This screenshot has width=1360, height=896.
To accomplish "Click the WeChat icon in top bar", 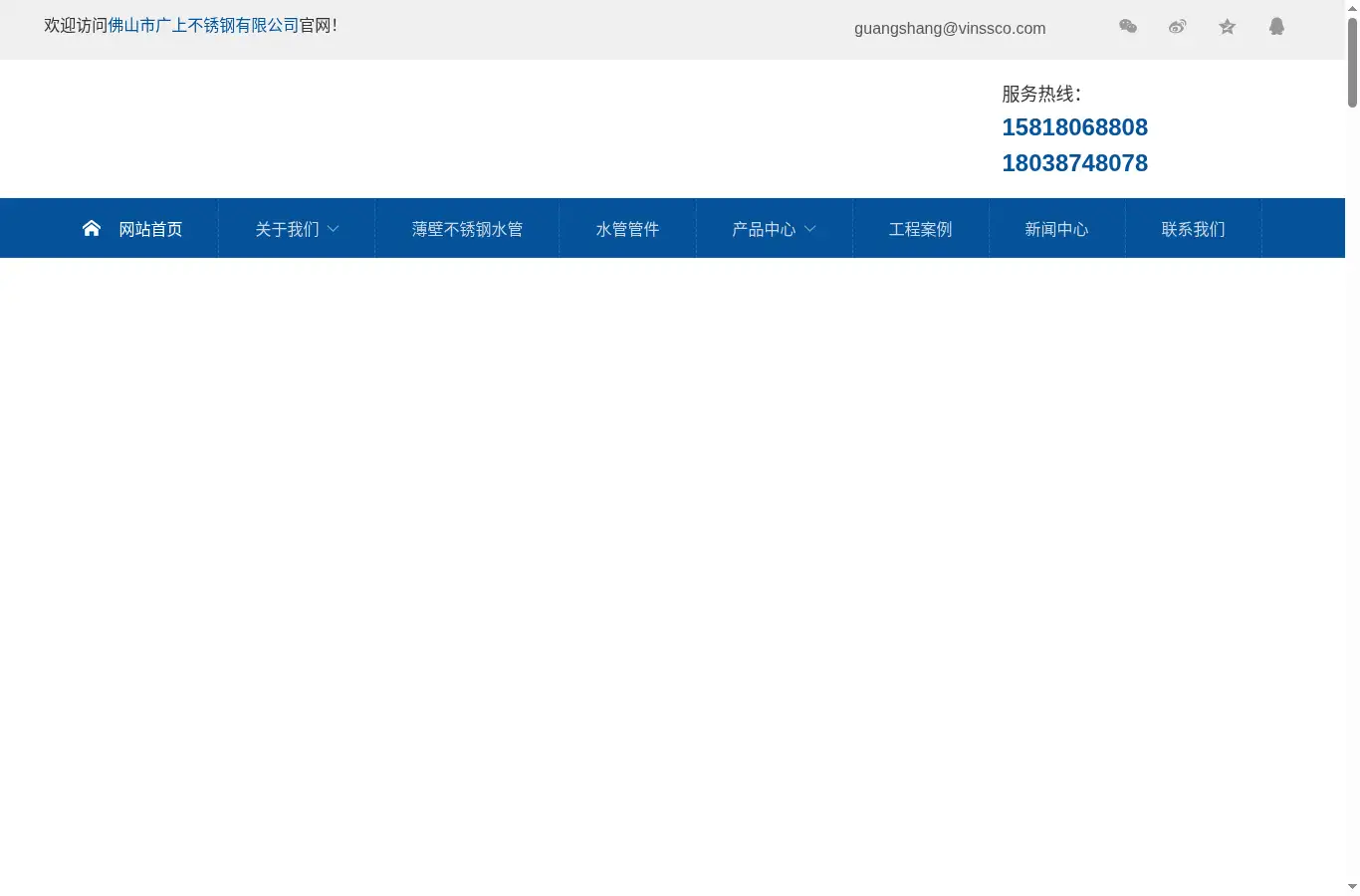I will (x=1128, y=27).
